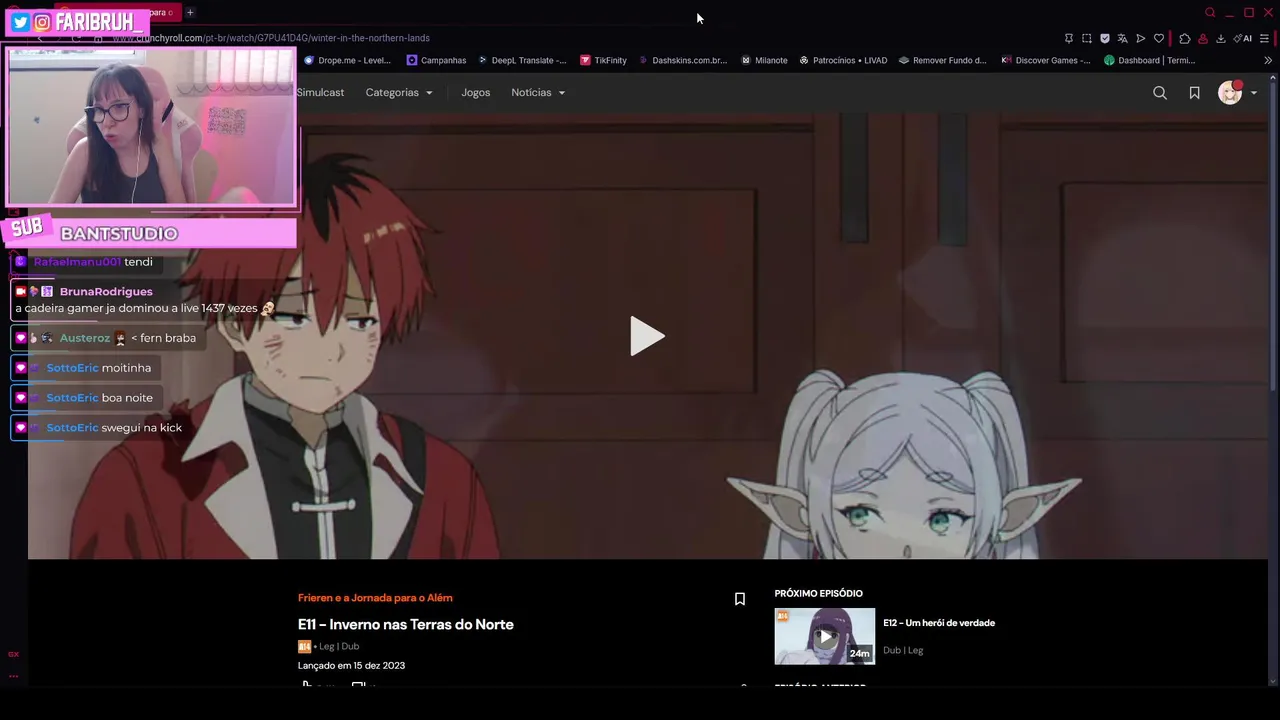Click the send/flow arrow icon in toolbar
This screenshot has width=1280, height=720.
[x=1140, y=38]
